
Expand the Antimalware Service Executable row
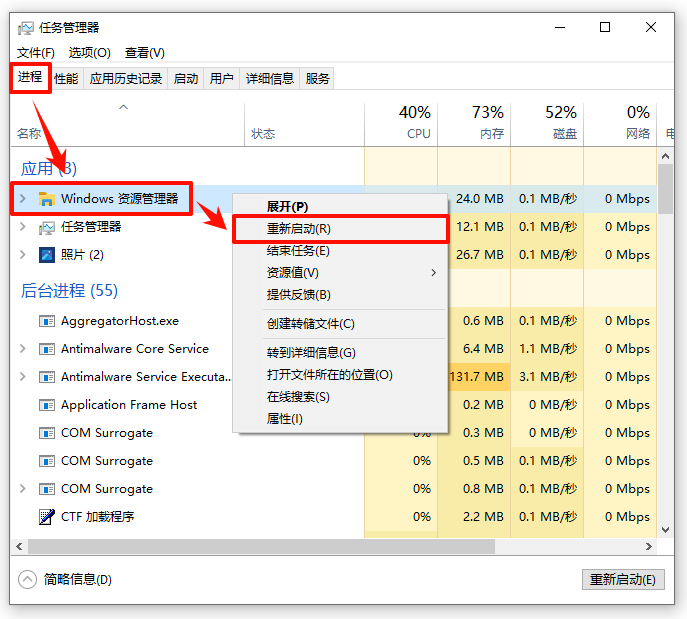pos(23,377)
